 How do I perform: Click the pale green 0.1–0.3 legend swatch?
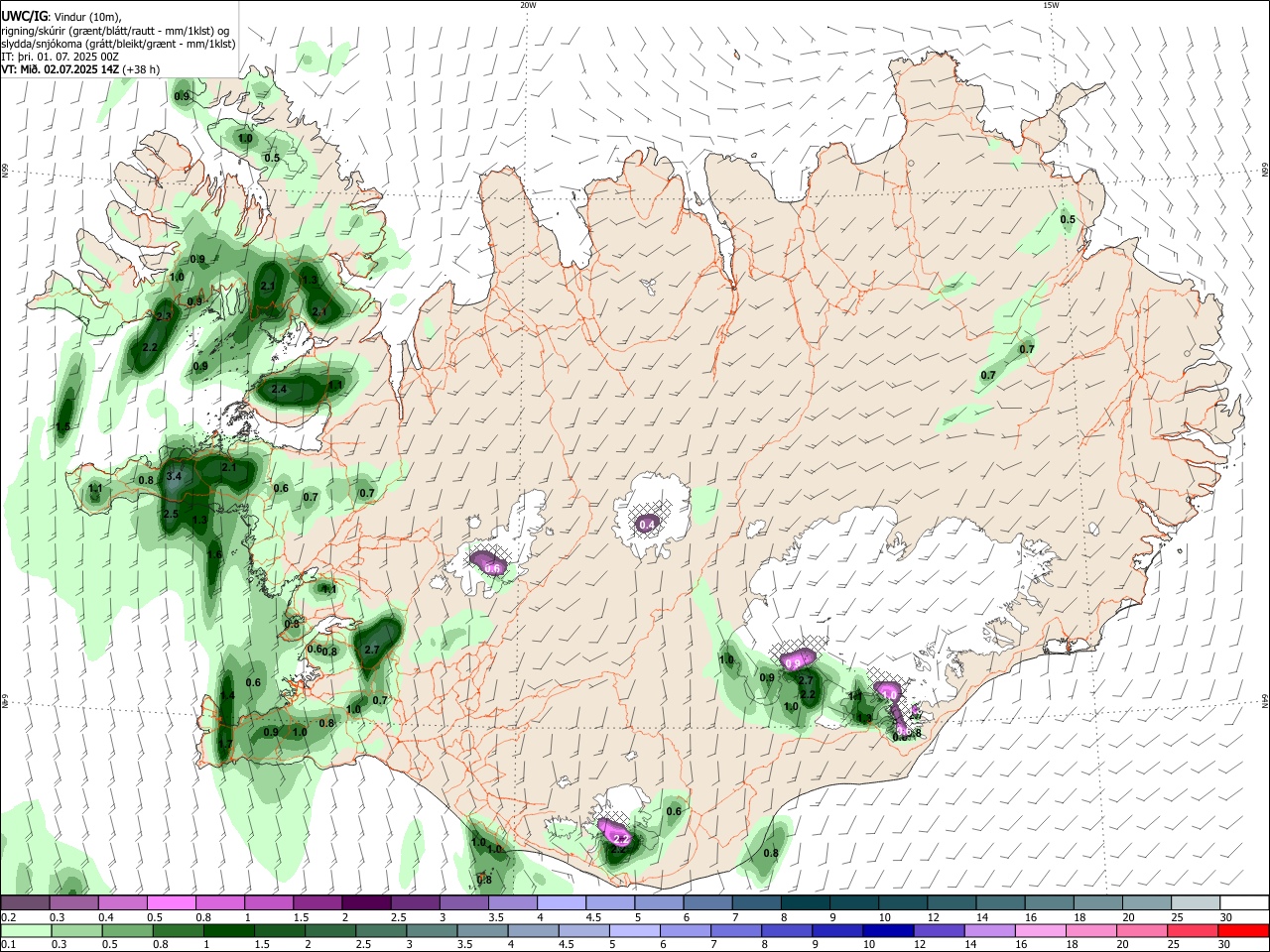click(x=26, y=930)
